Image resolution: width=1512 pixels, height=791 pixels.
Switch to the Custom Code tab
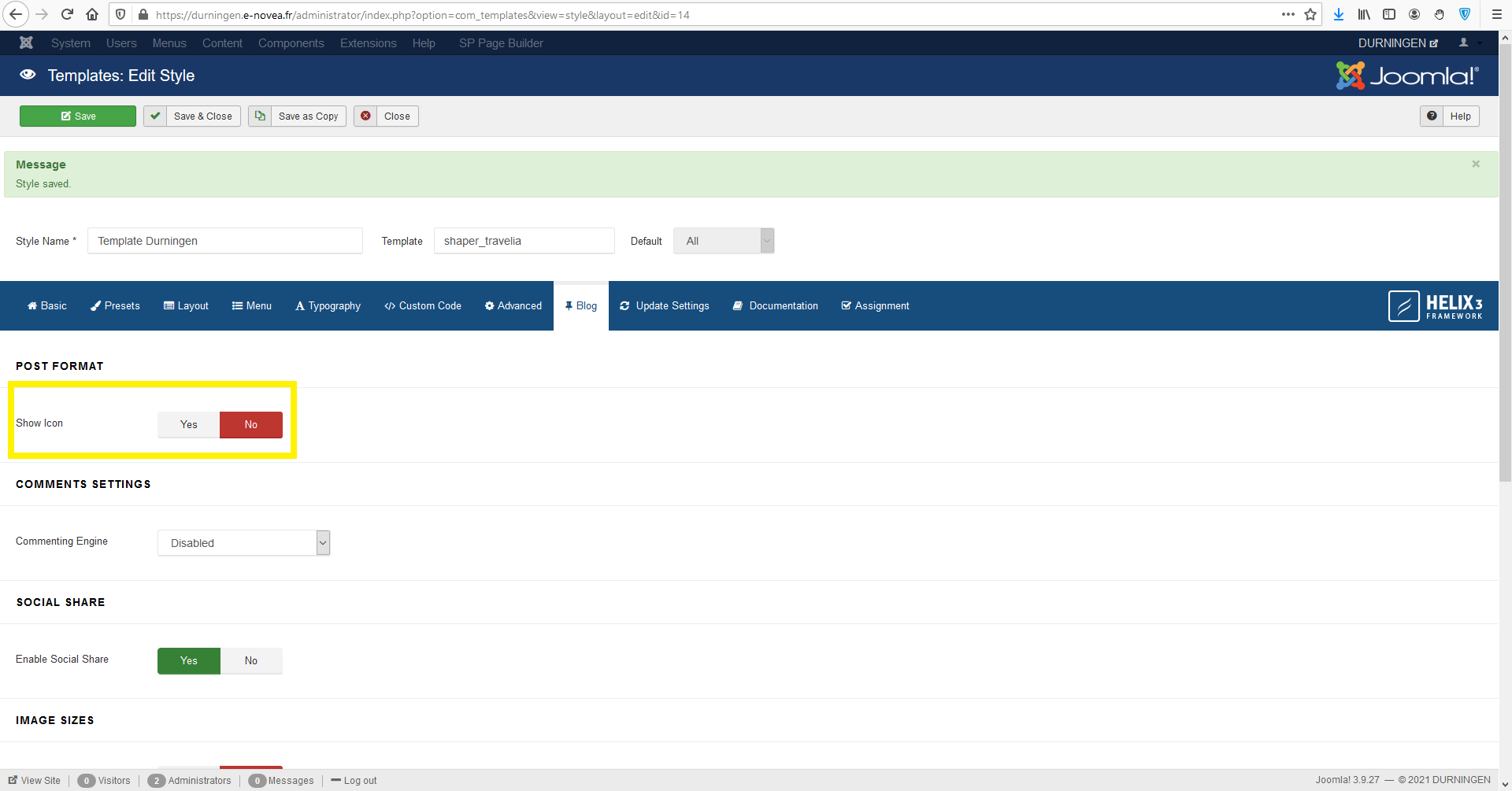[x=423, y=305]
